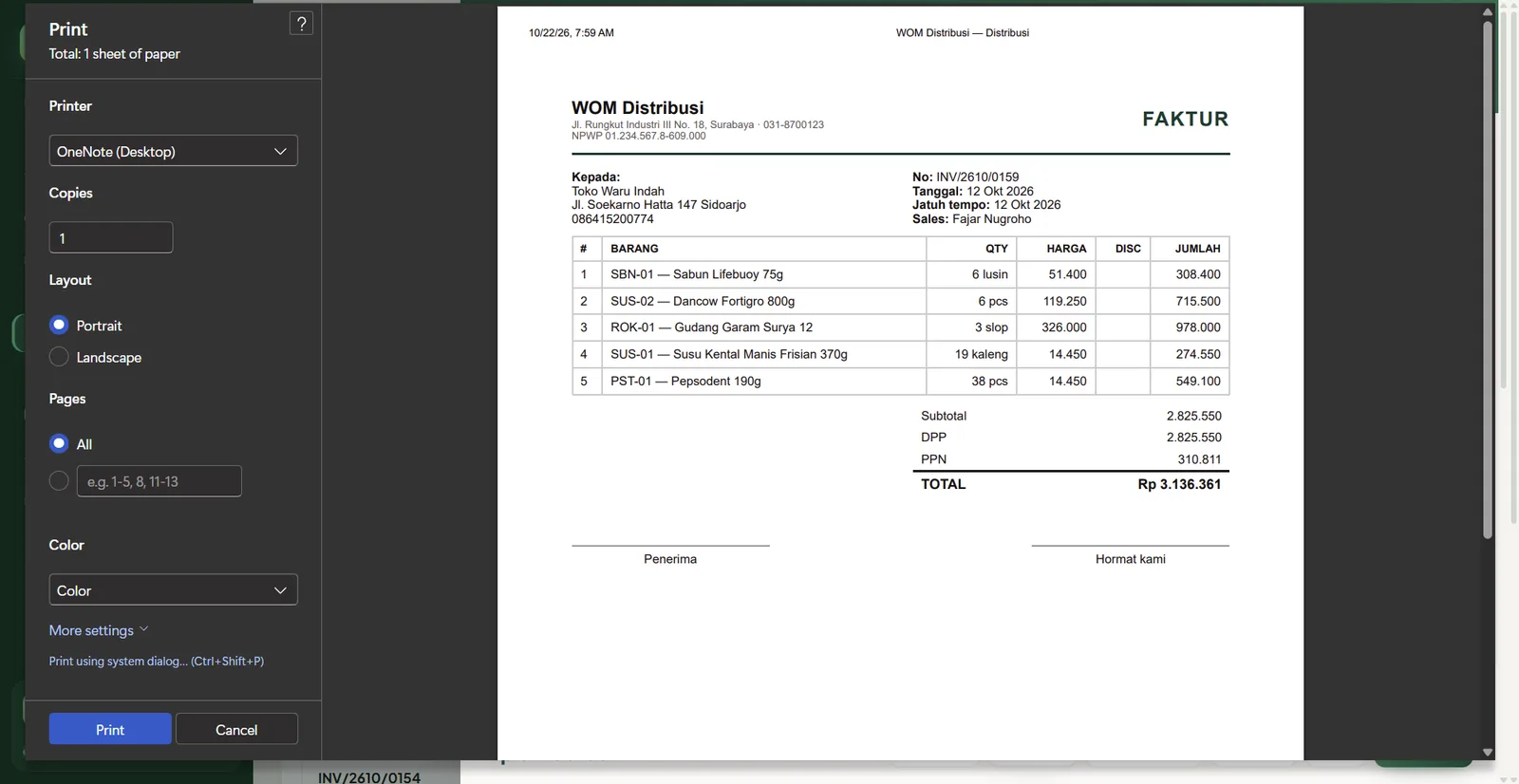
Task: Open Print using system dialog link
Action: (157, 662)
